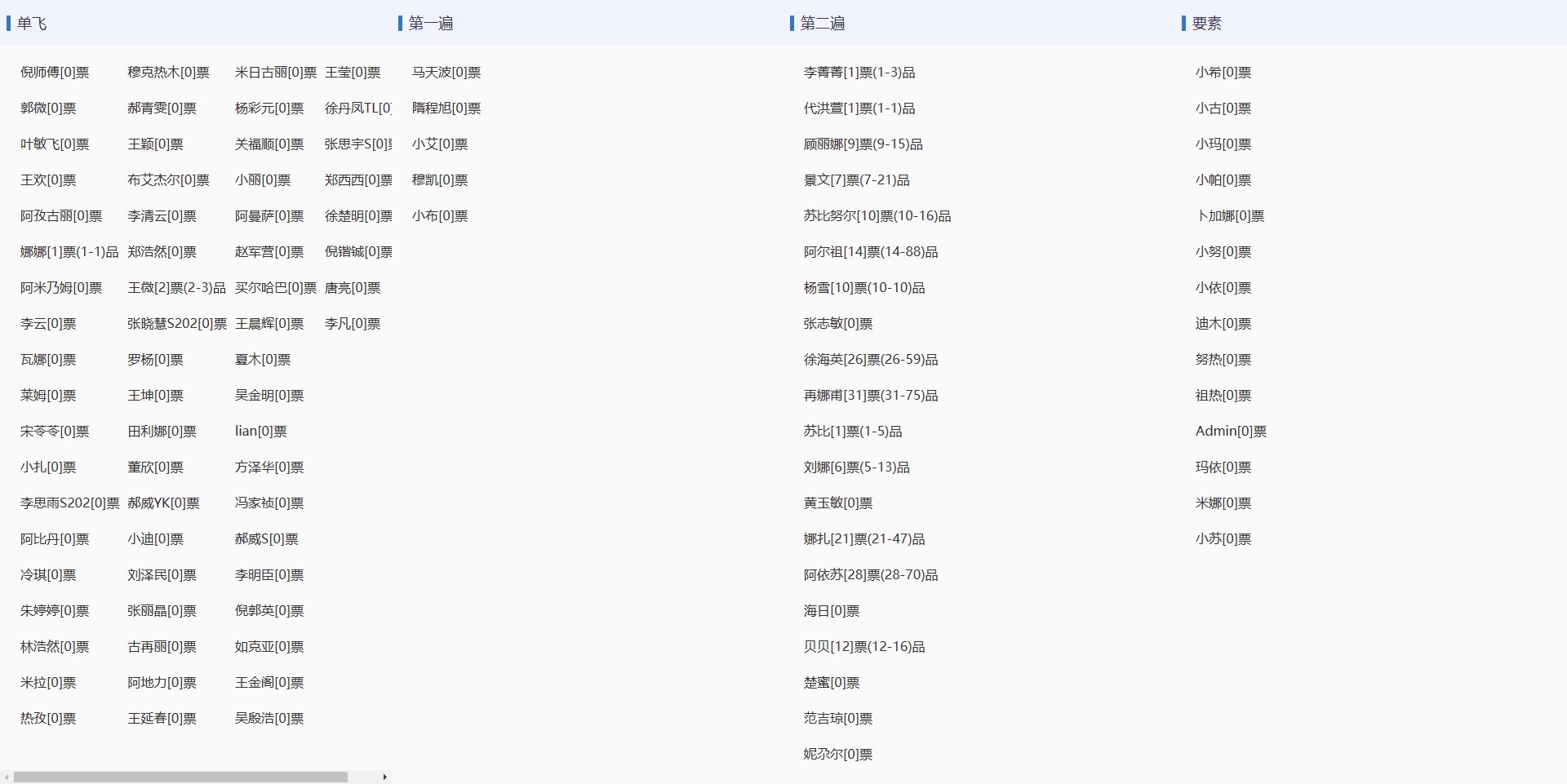1567x784 pixels.
Task: Click entry 王微[2]票(2-3)品
Action: point(176,288)
